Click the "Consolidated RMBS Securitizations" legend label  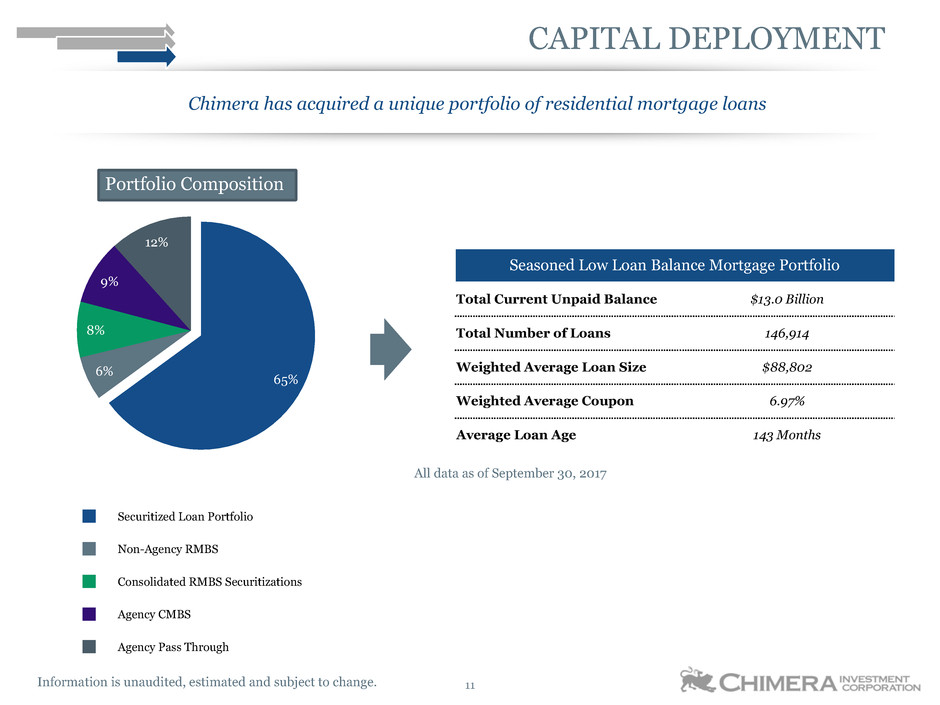pos(210,582)
